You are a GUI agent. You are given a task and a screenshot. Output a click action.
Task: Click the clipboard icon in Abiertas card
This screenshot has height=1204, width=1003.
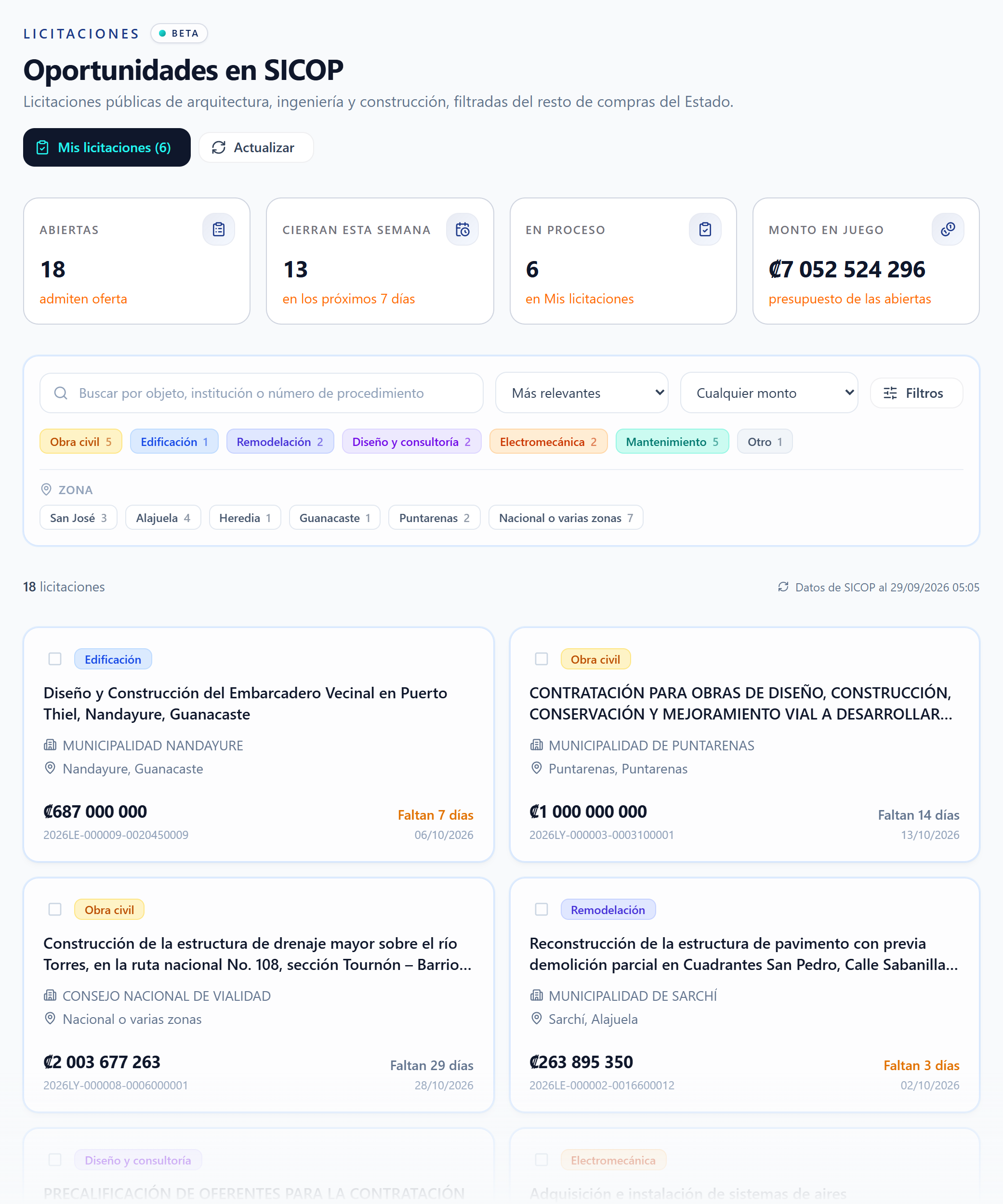click(x=219, y=229)
